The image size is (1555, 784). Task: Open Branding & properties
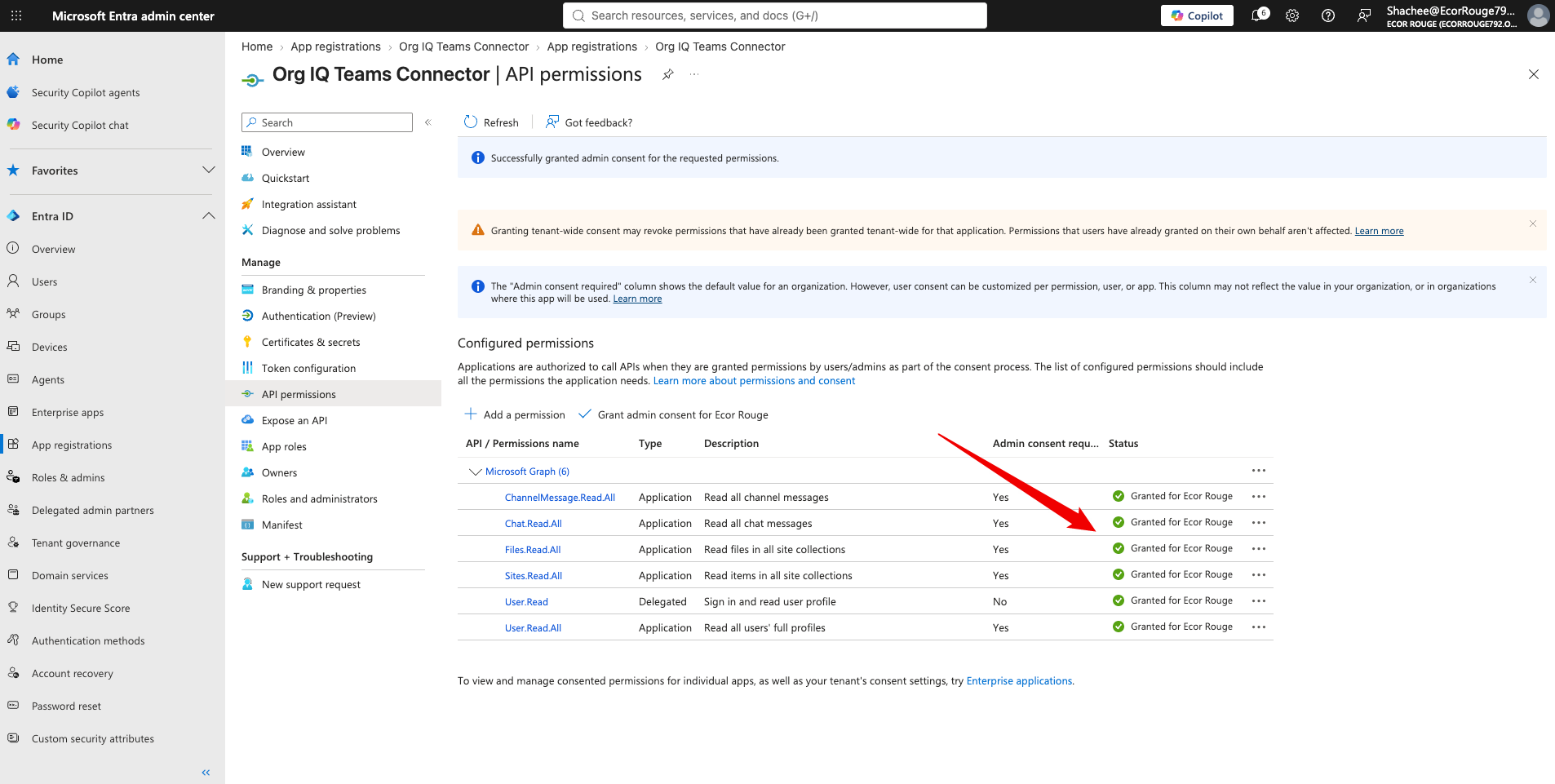313,290
